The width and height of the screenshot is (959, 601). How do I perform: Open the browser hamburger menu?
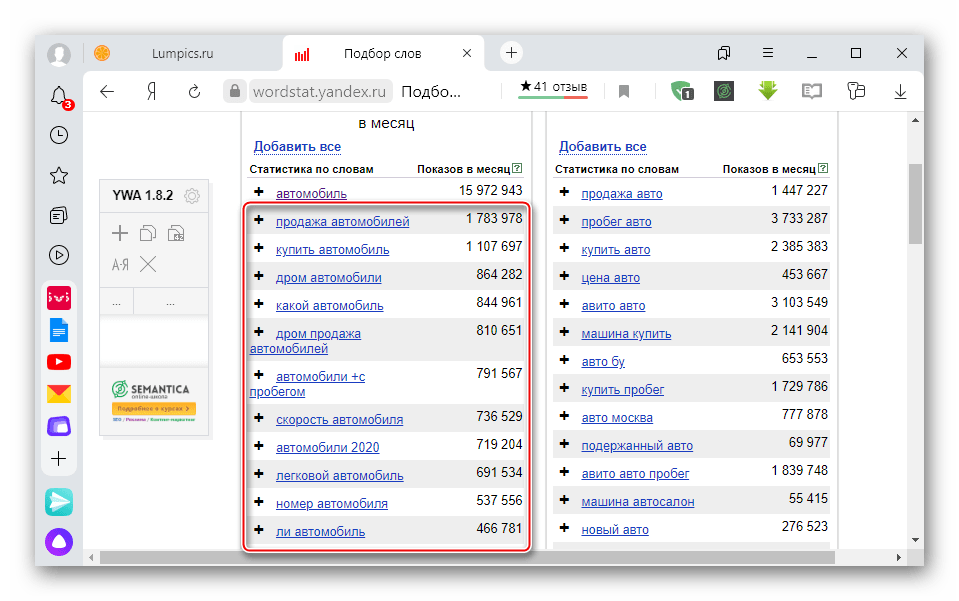(768, 53)
